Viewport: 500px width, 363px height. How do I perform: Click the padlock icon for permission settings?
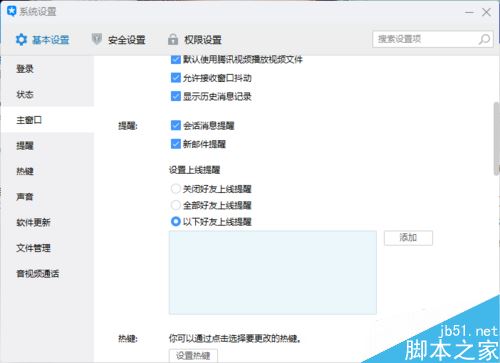click(x=173, y=39)
